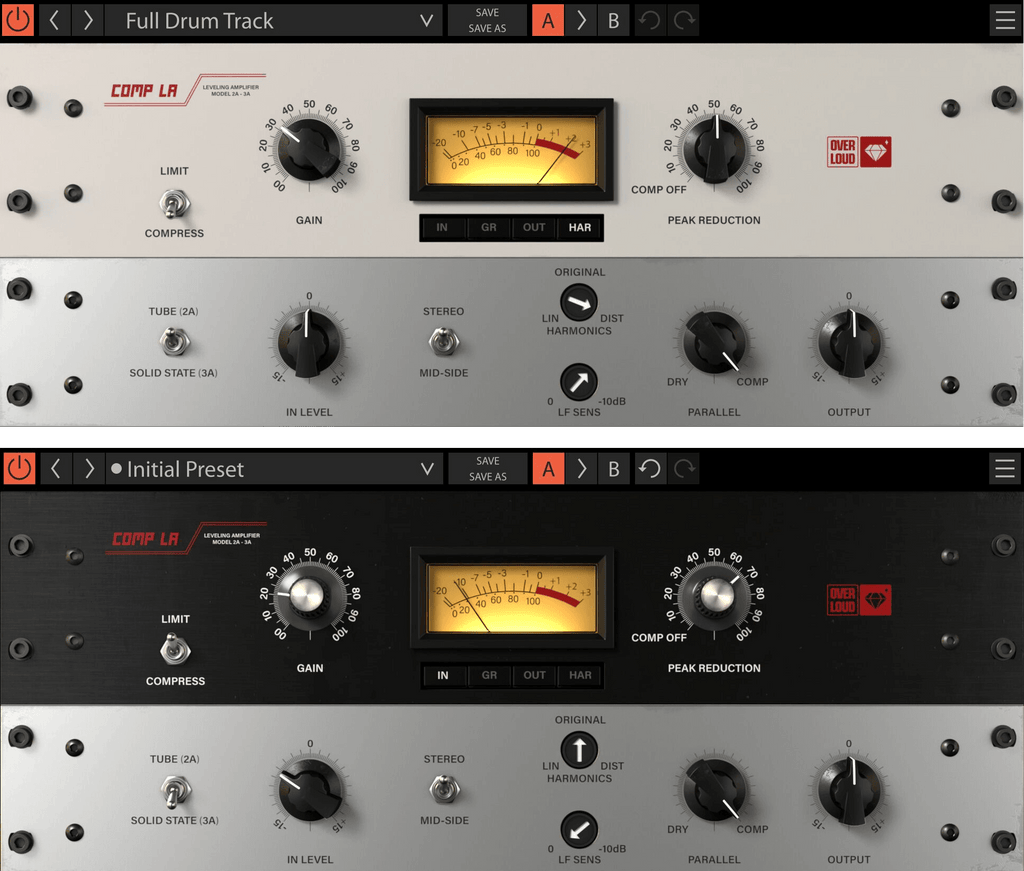Click redo arrow in top plugin toolbar
Screen dimensions: 1024x871
coord(684,20)
